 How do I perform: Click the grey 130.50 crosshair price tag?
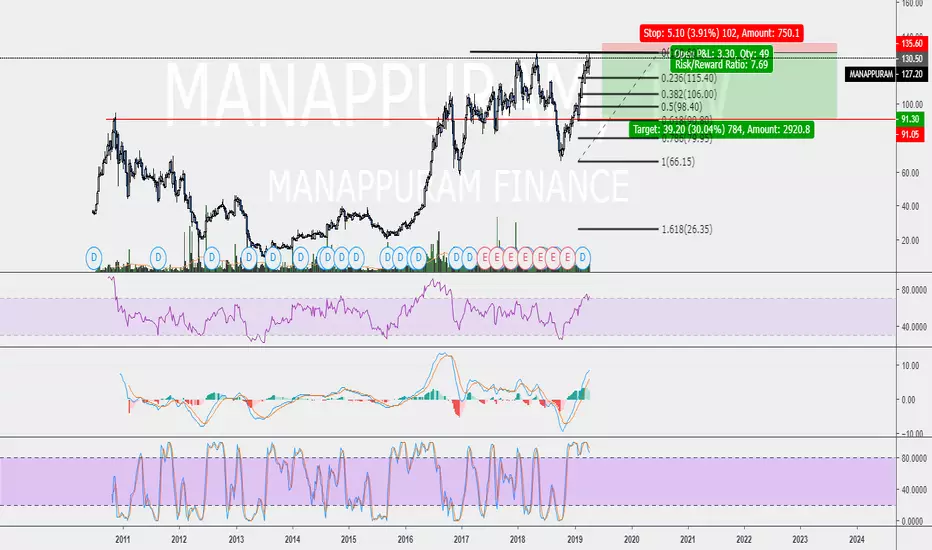click(x=911, y=58)
